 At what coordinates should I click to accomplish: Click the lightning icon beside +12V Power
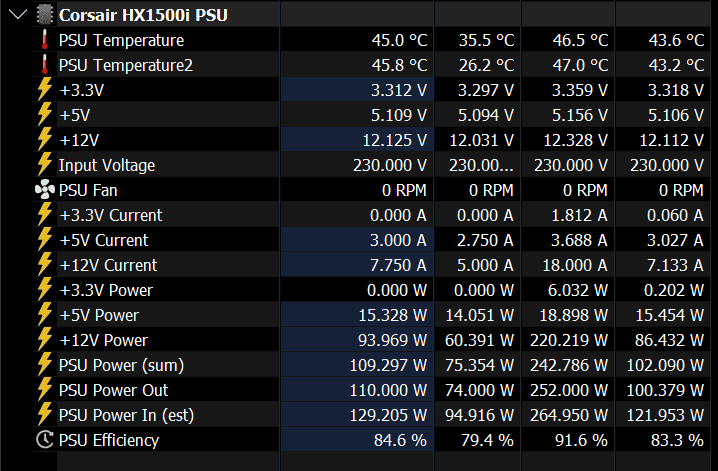tap(44, 340)
